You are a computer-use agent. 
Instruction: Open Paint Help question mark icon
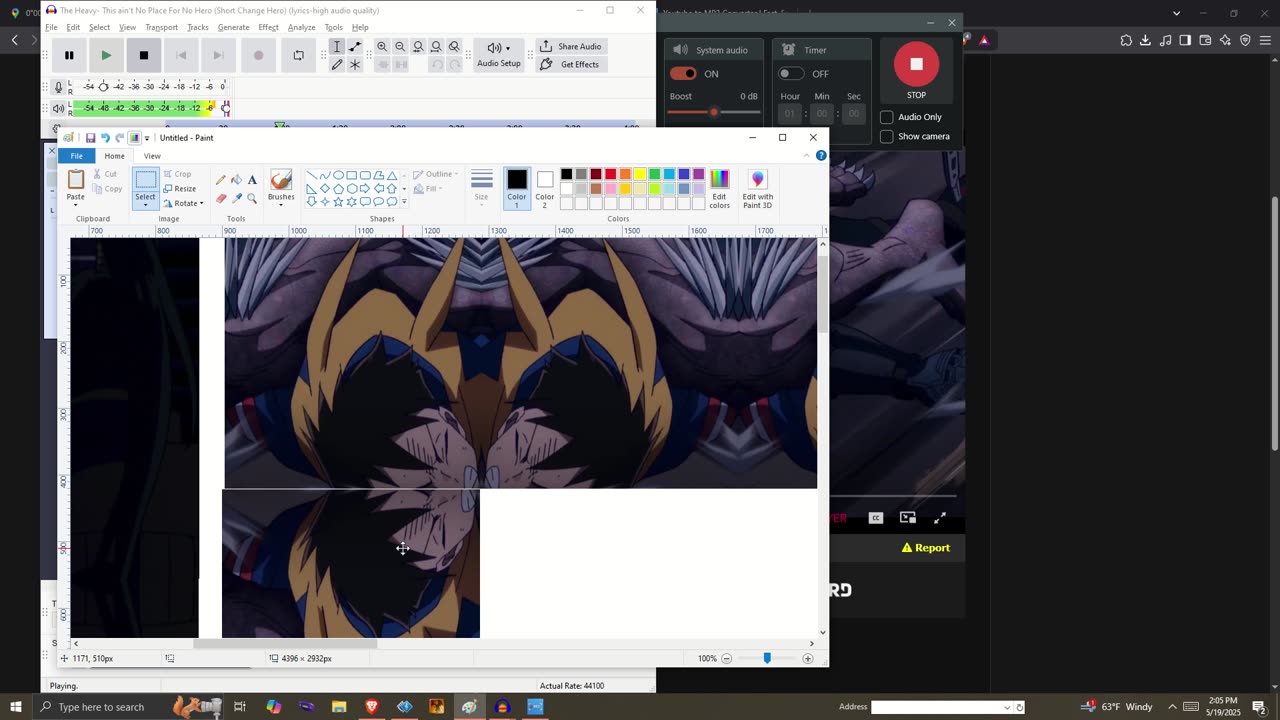point(821,156)
